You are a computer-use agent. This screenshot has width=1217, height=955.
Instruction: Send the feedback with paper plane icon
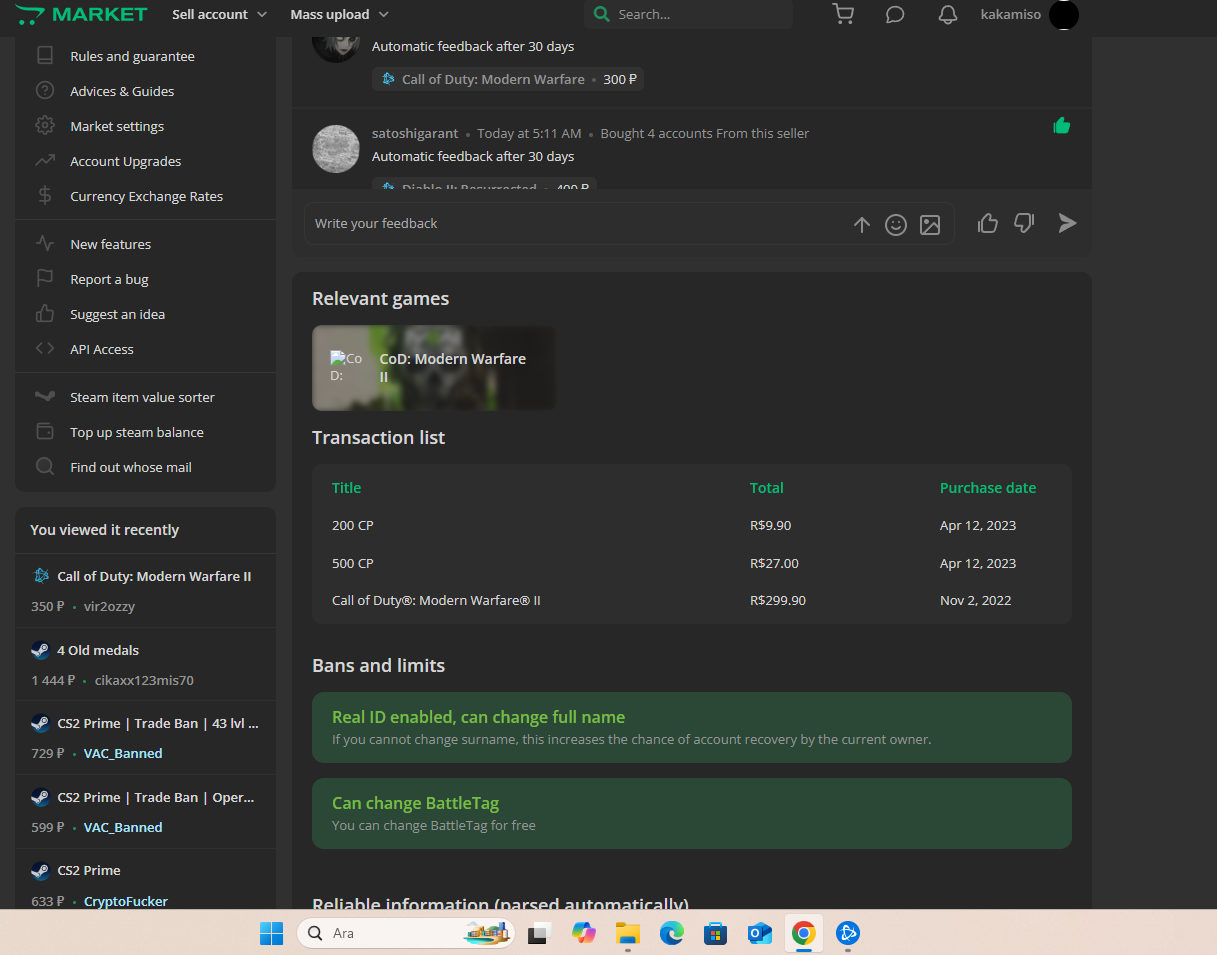coord(1068,223)
